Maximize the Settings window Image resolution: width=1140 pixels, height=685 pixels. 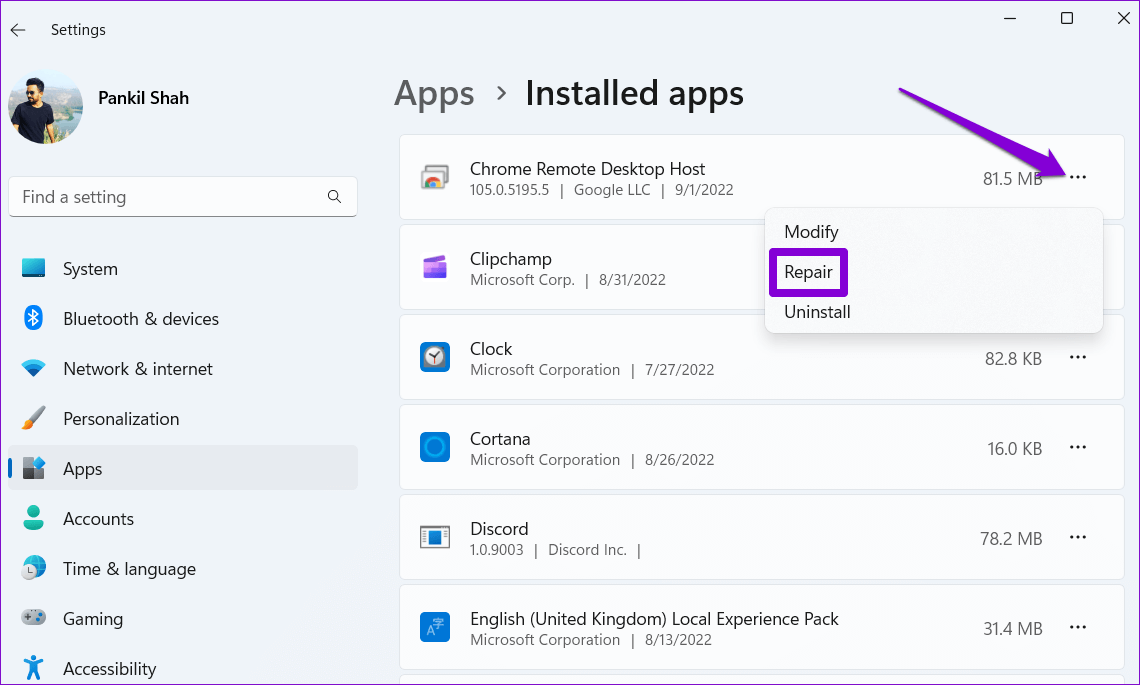coord(1067,18)
